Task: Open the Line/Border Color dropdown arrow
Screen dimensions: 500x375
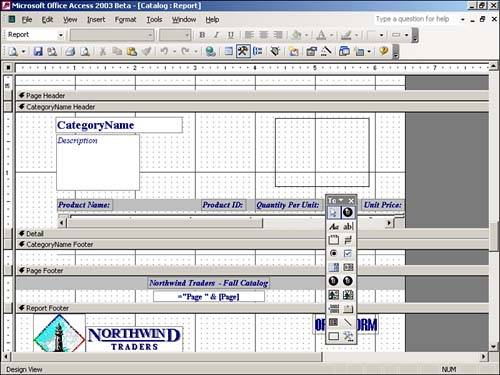Action: (356, 35)
